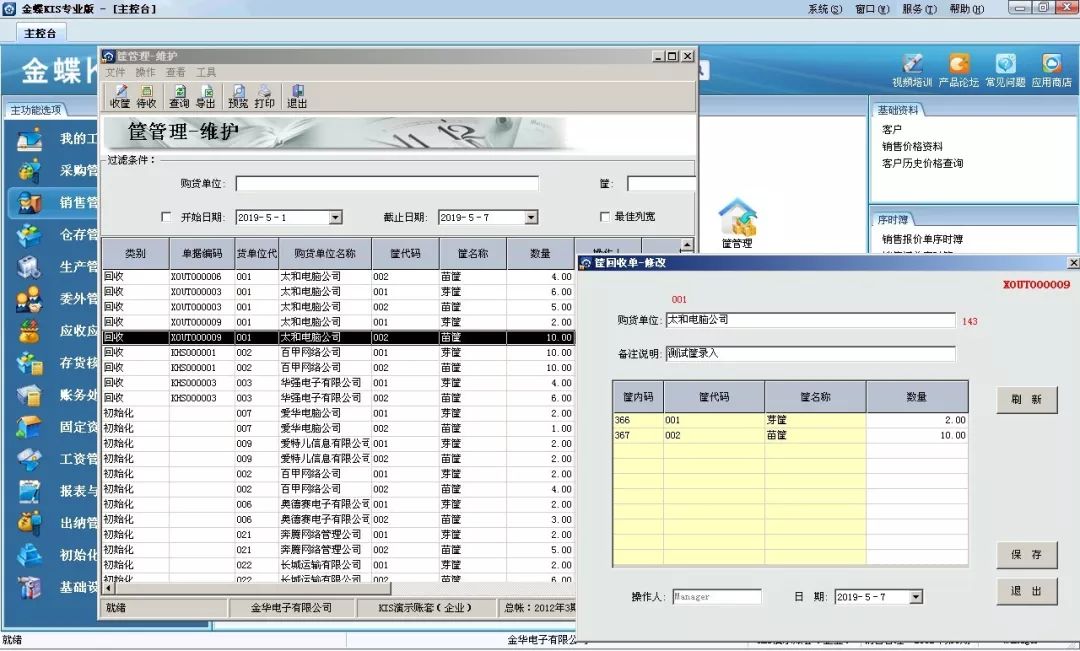Click the 查询 query toolbar icon
This screenshot has width=1080, height=651.
[179, 96]
